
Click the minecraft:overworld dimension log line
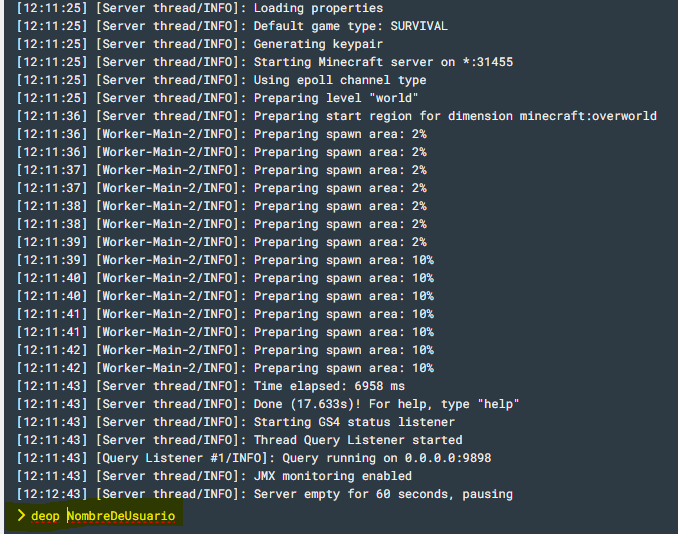336,116
